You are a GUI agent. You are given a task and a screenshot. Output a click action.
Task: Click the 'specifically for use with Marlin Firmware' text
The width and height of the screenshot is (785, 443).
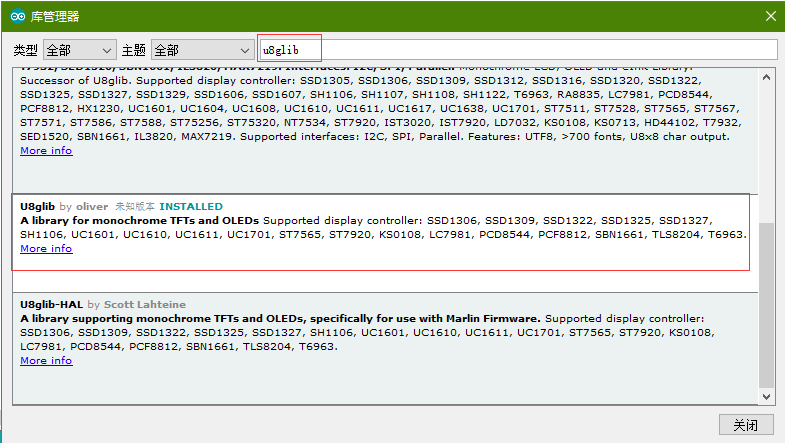(x=425, y=319)
